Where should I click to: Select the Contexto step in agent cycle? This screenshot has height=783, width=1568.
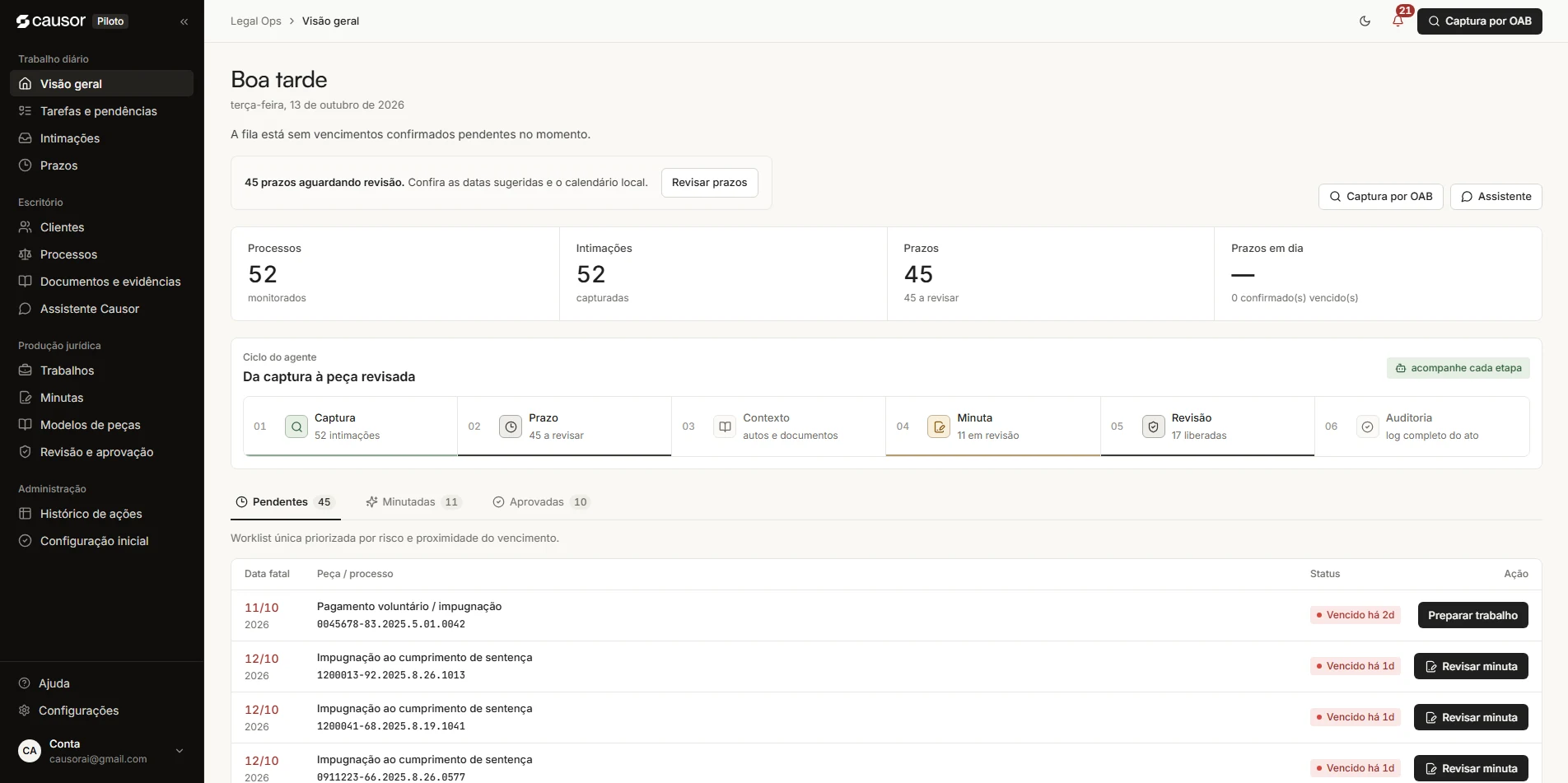[778, 426]
